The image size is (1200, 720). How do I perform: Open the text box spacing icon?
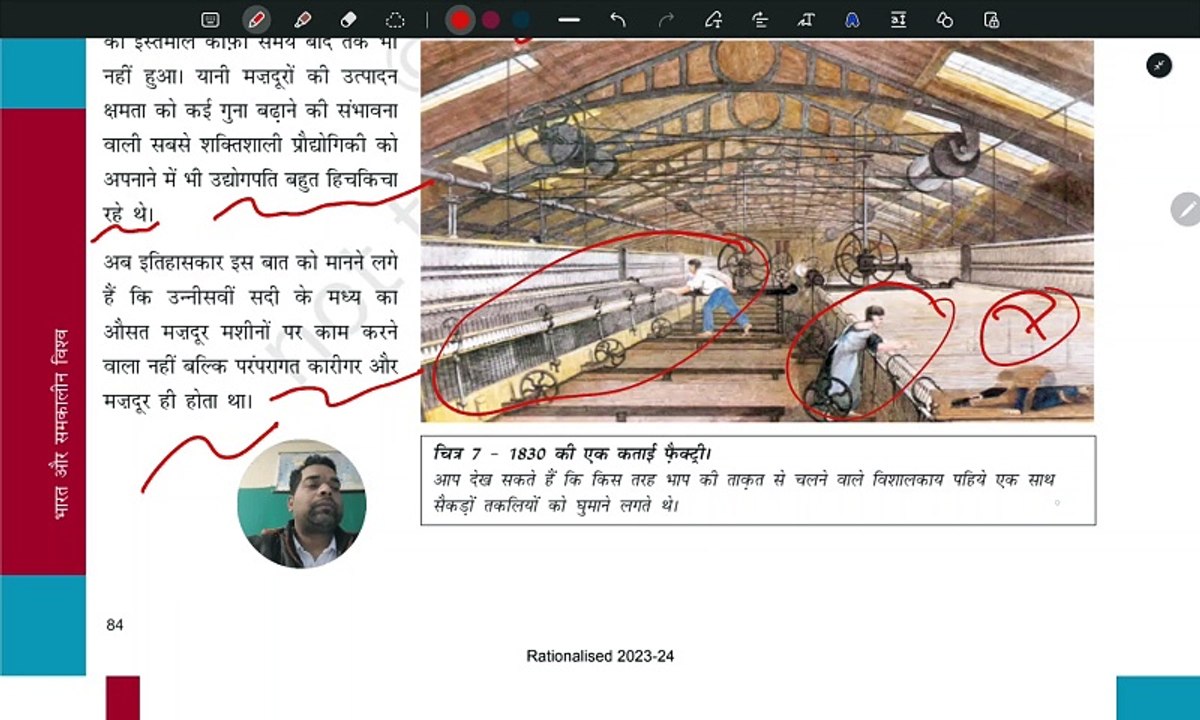click(898, 19)
